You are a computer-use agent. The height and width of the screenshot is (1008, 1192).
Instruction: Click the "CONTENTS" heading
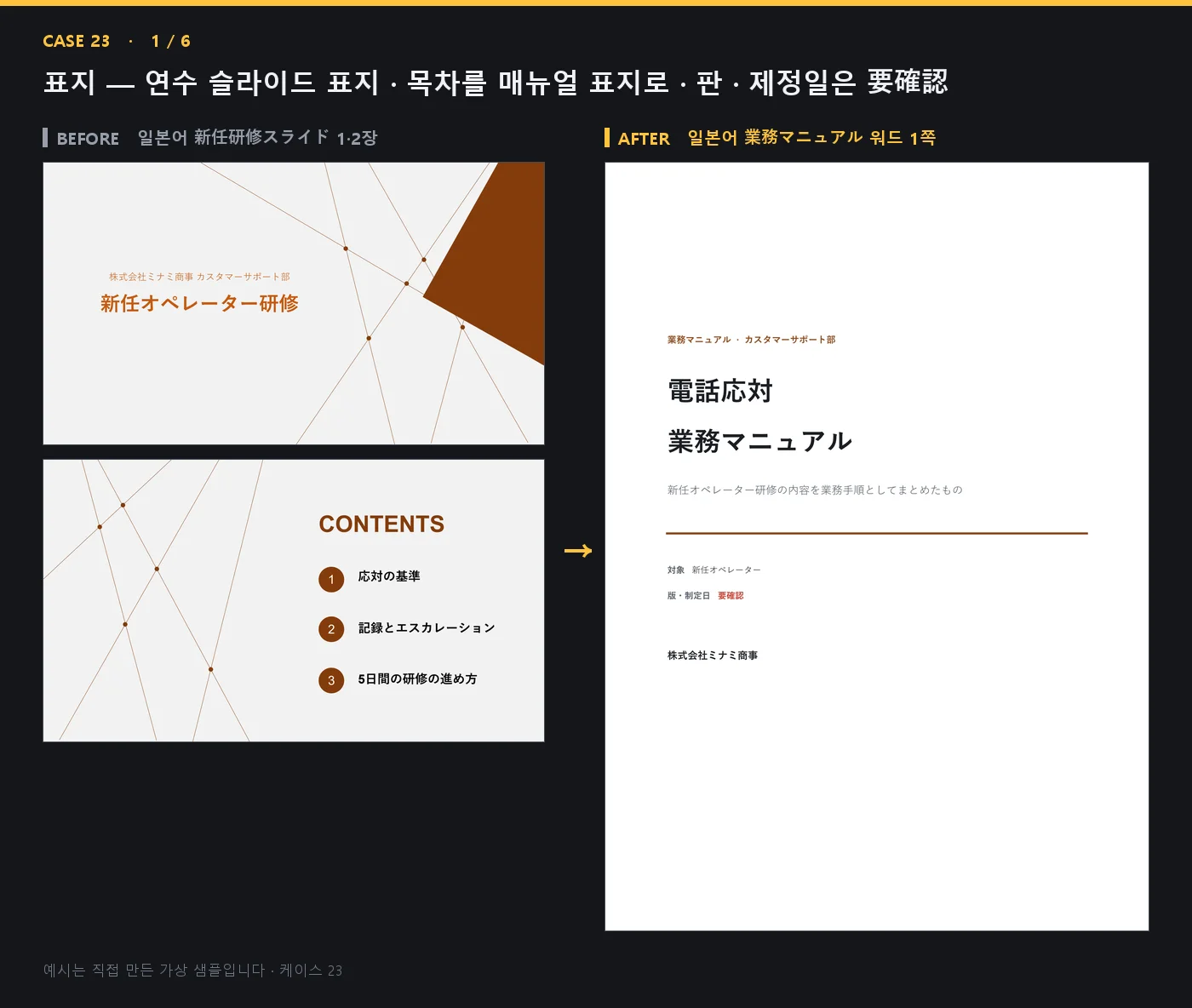(x=381, y=524)
